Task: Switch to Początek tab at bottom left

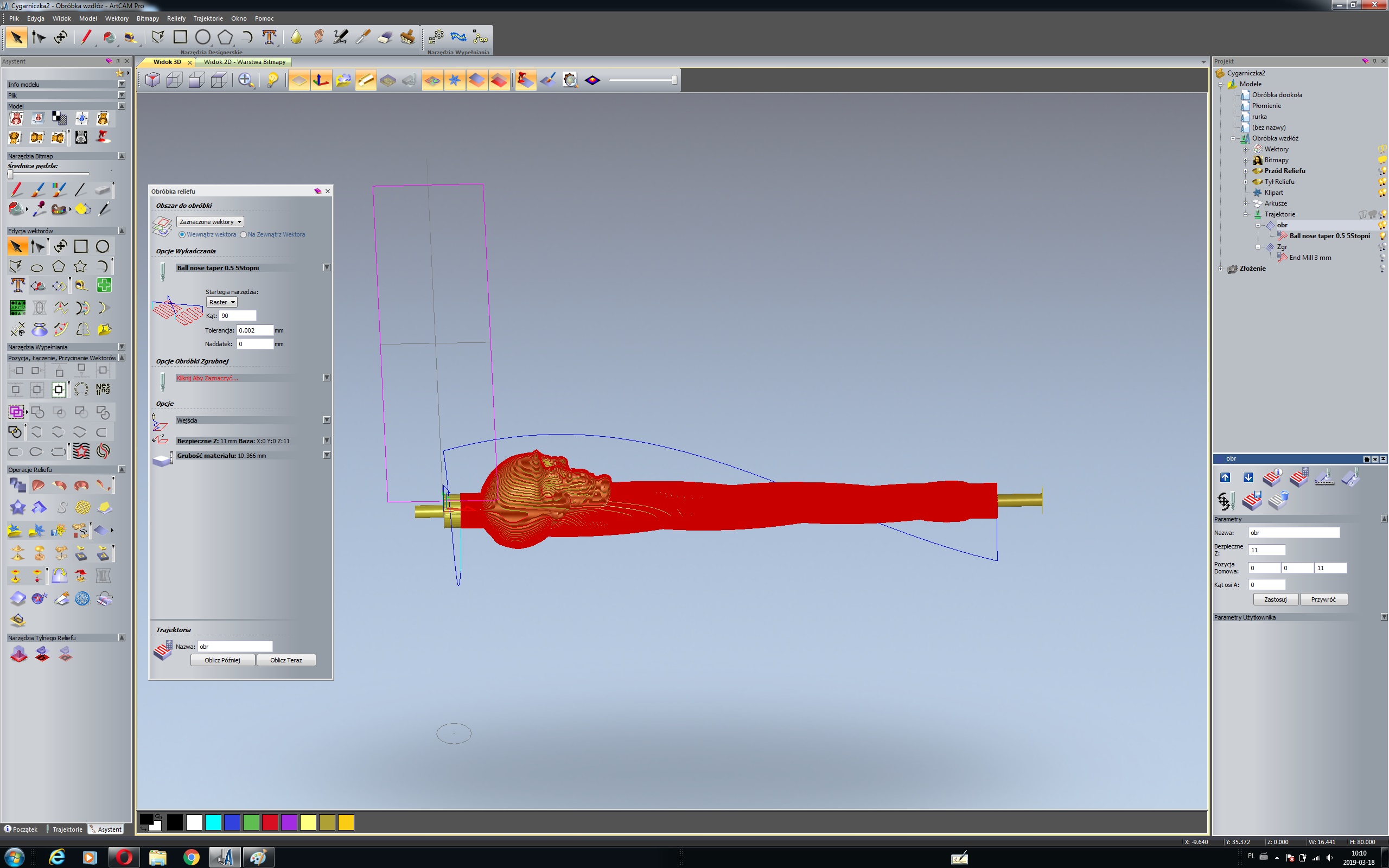Action: pyautogui.click(x=21, y=829)
